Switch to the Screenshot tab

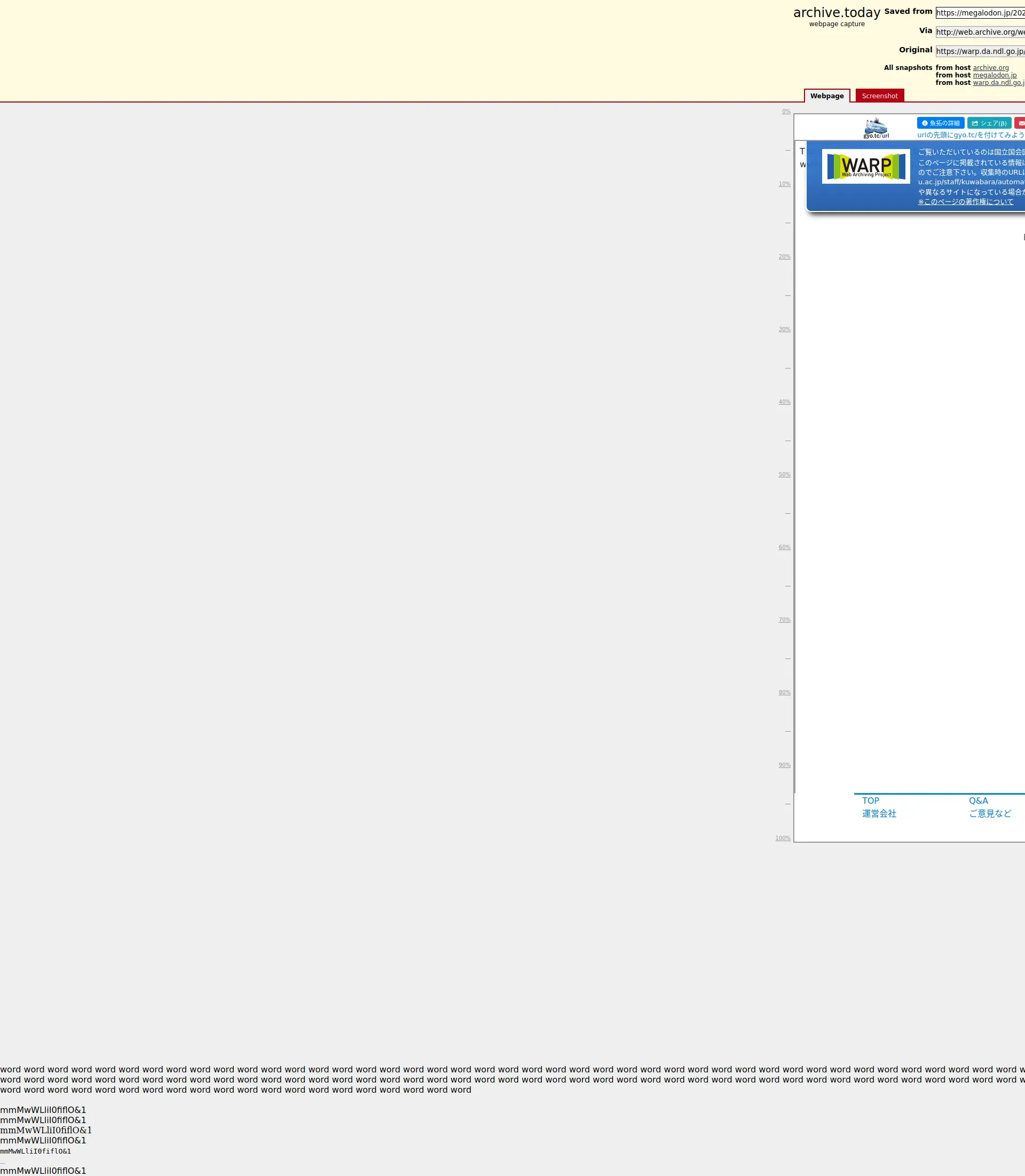tap(879, 96)
